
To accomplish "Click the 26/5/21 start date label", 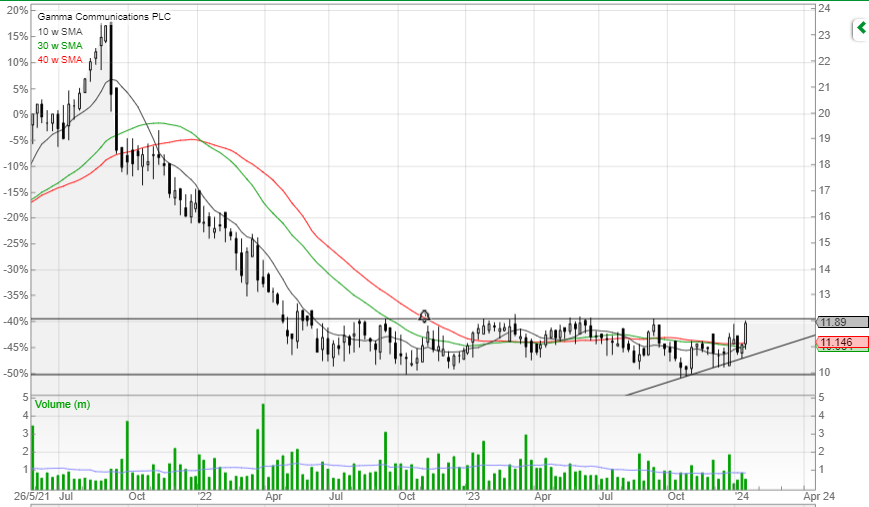I will (32, 496).
